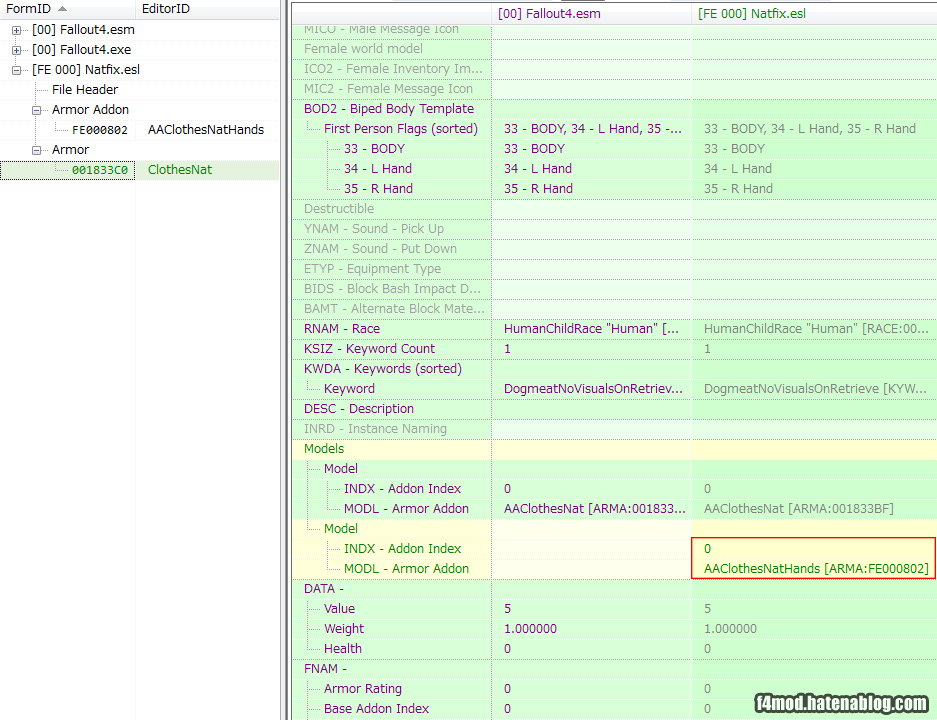
Task: Click the 34 - L Hand flag label
Action: [378, 168]
